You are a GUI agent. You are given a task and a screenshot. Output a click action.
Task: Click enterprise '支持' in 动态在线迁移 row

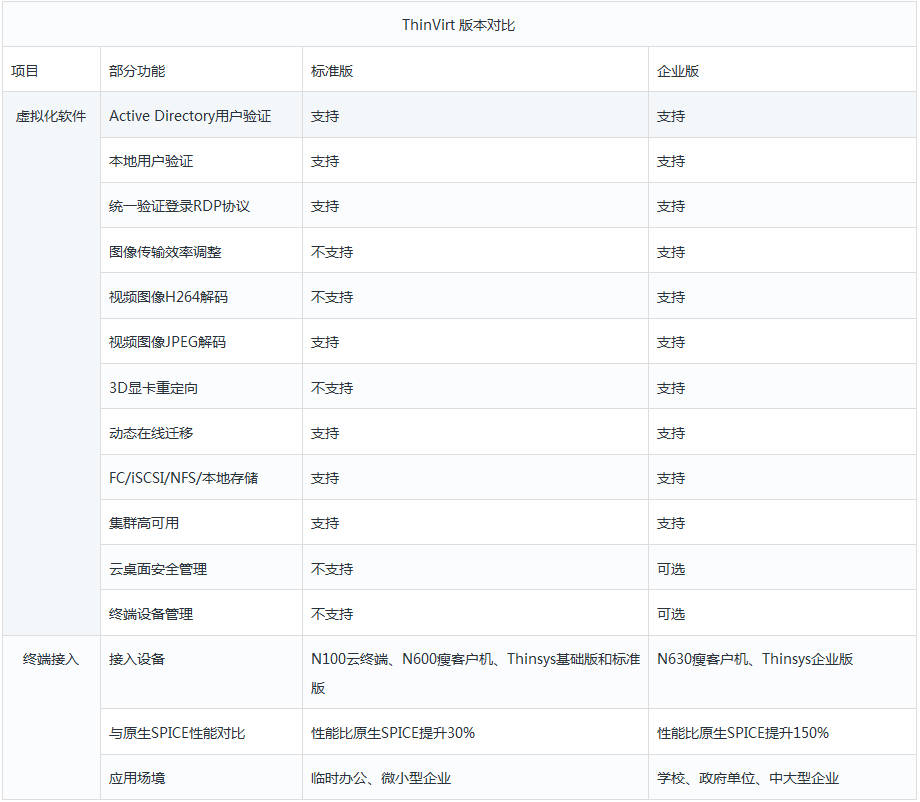[671, 433]
